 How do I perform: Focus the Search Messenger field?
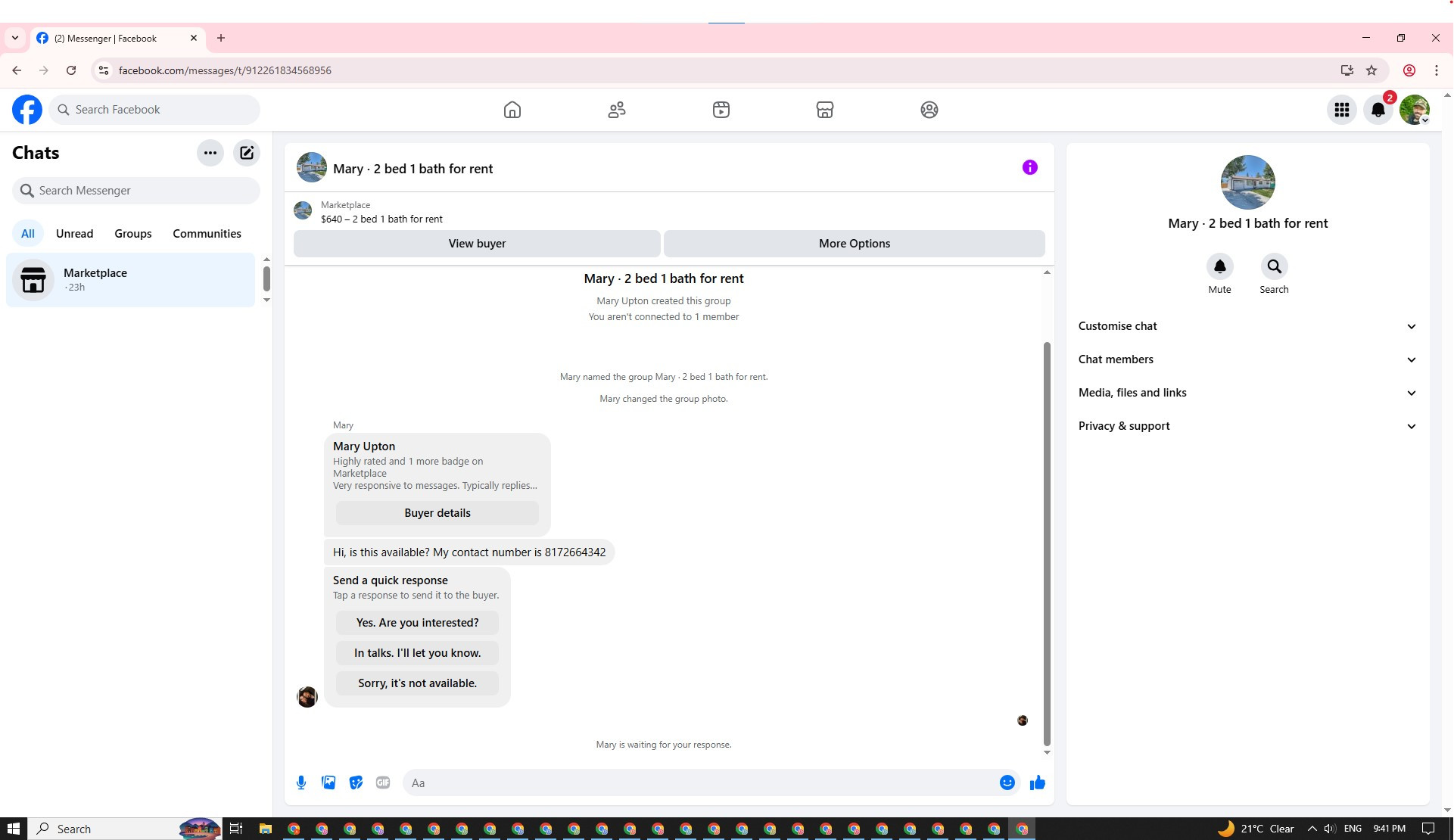(136, 191)
